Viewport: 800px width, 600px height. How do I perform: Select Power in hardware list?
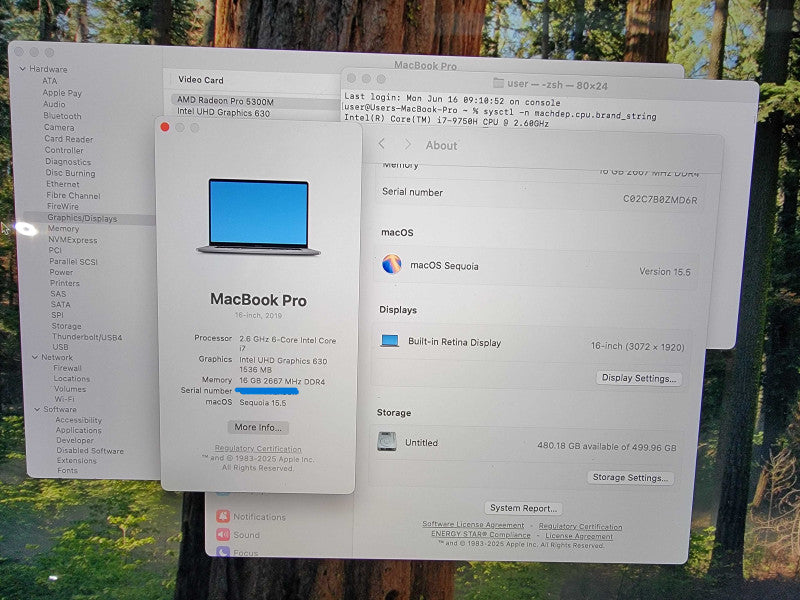click(x=61, y=272)
